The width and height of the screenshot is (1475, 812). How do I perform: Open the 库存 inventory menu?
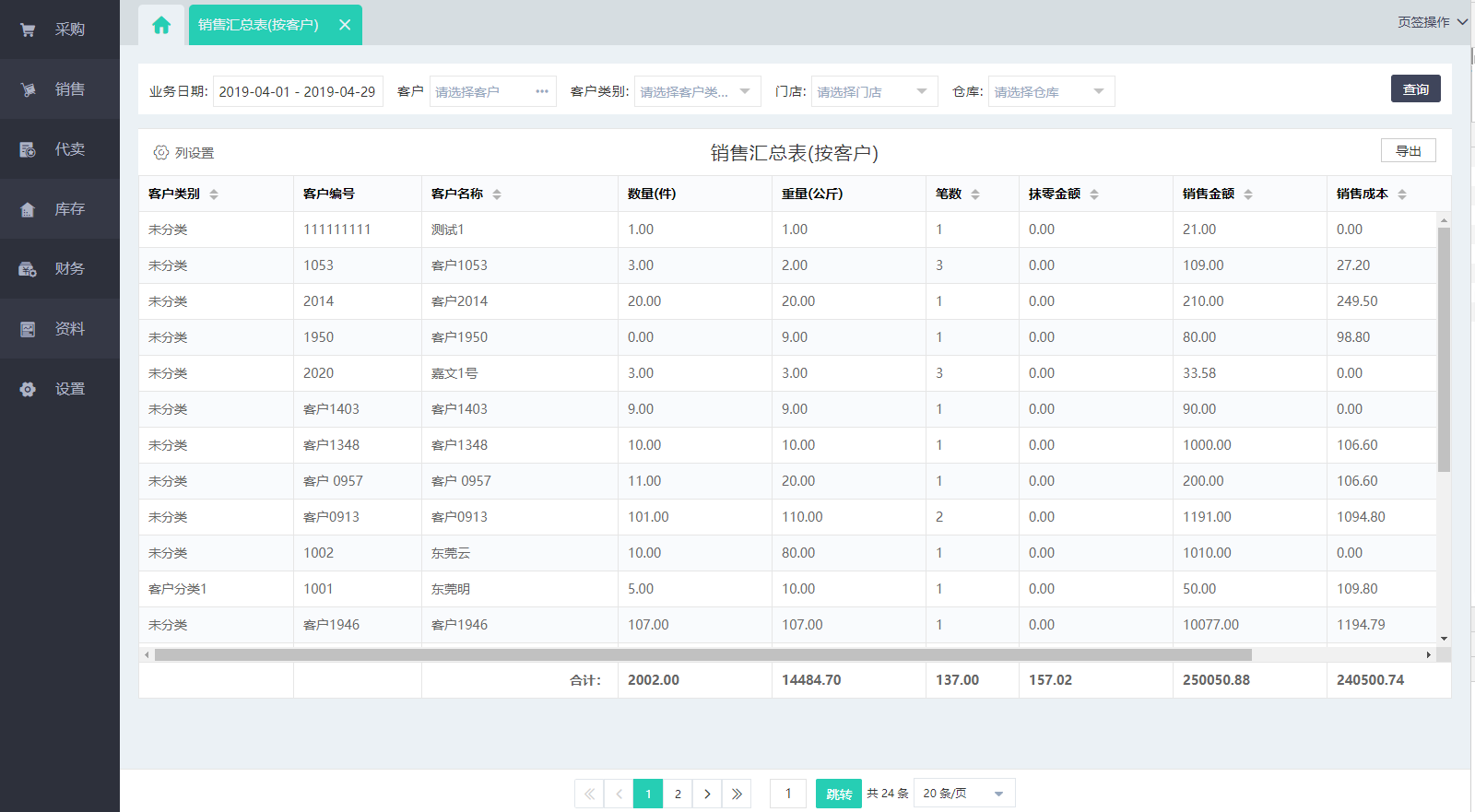60,209
